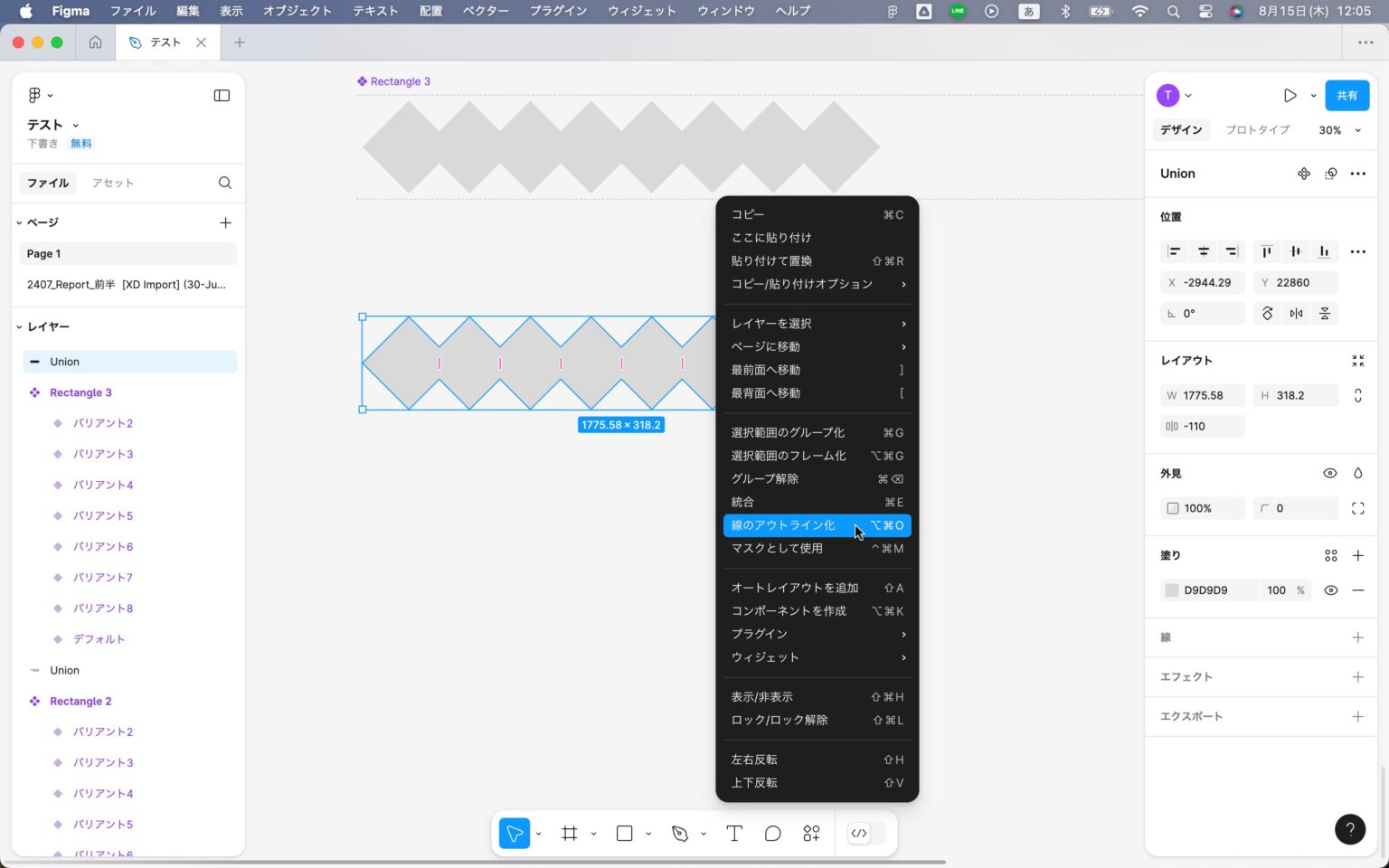Image resolution: width=1389 pixels, height=868 pixels.
Task: Toggle visibility in the 外見 section
Action: [x=1330, y=473]
